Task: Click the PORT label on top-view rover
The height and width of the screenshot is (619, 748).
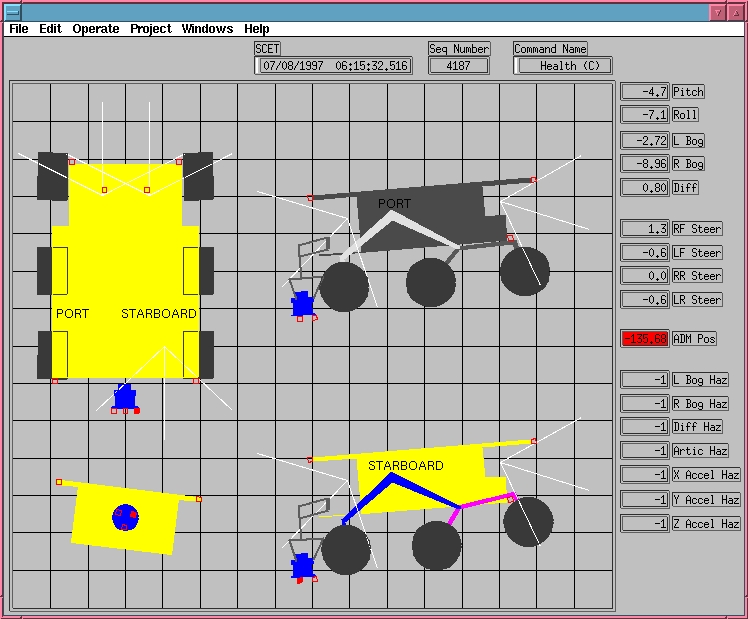Action: (x=72, y=313)
